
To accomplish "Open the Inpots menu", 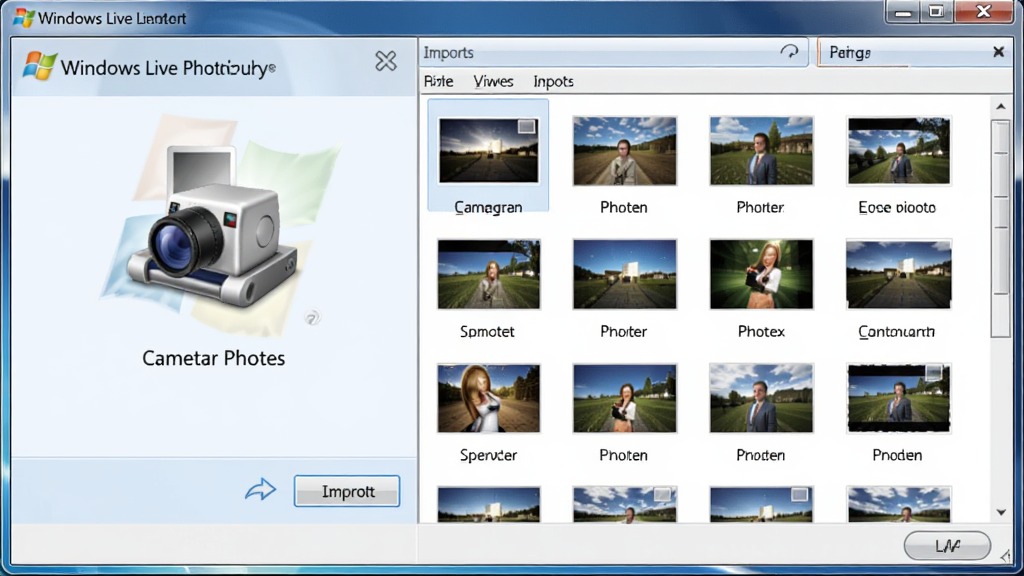I will [x=553, y=82].
